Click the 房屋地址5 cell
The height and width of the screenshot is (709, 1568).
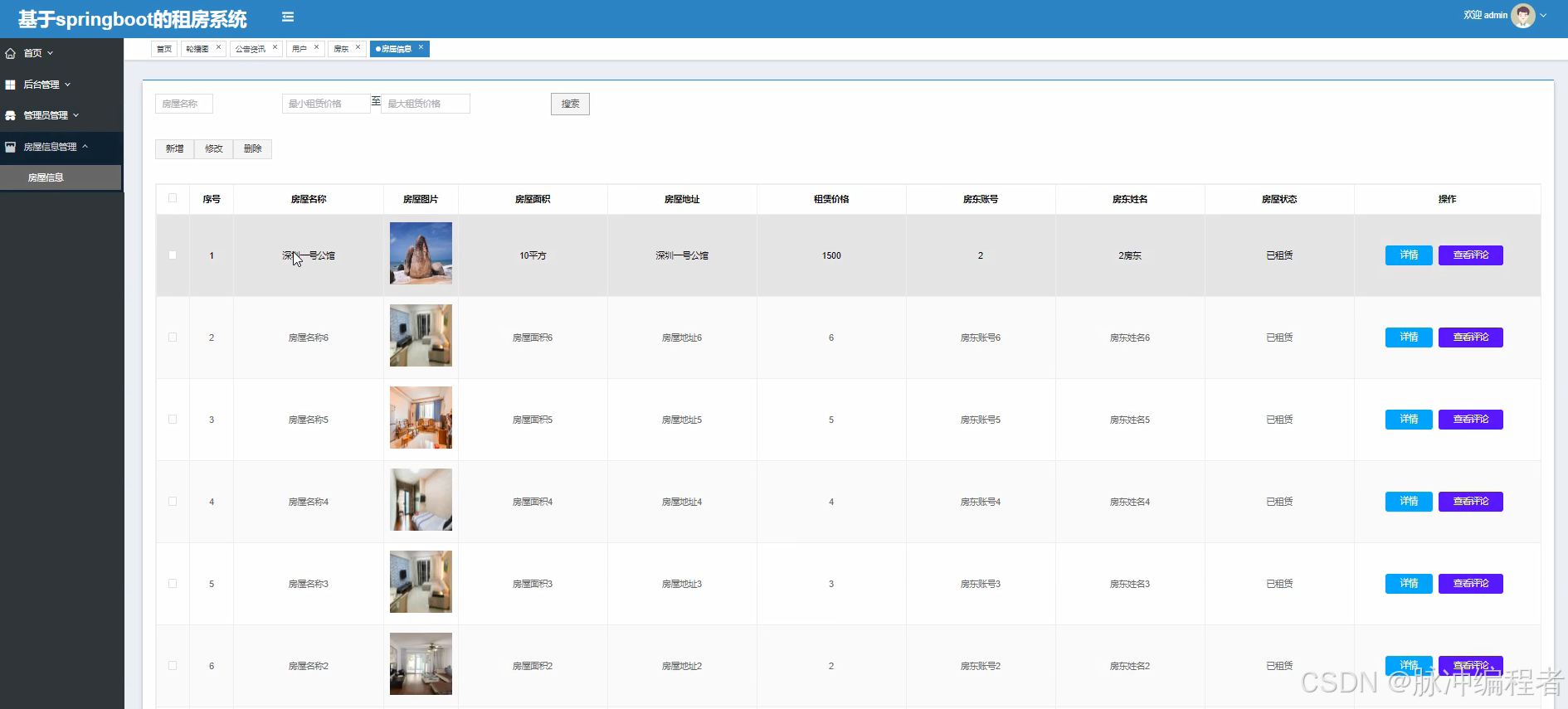[682, 420]
